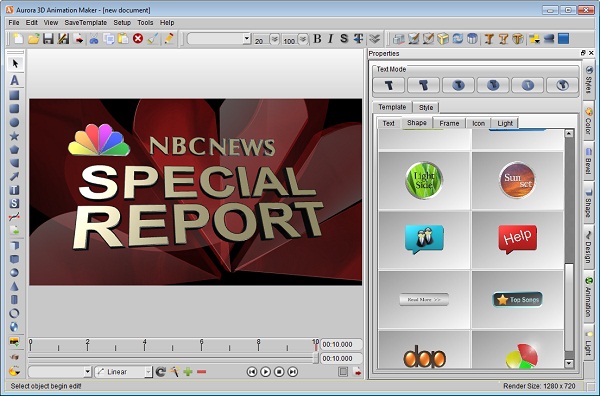Toggle Bold text formatting
The width and height of the screenshot is (600, 396).
coord(317,39)
